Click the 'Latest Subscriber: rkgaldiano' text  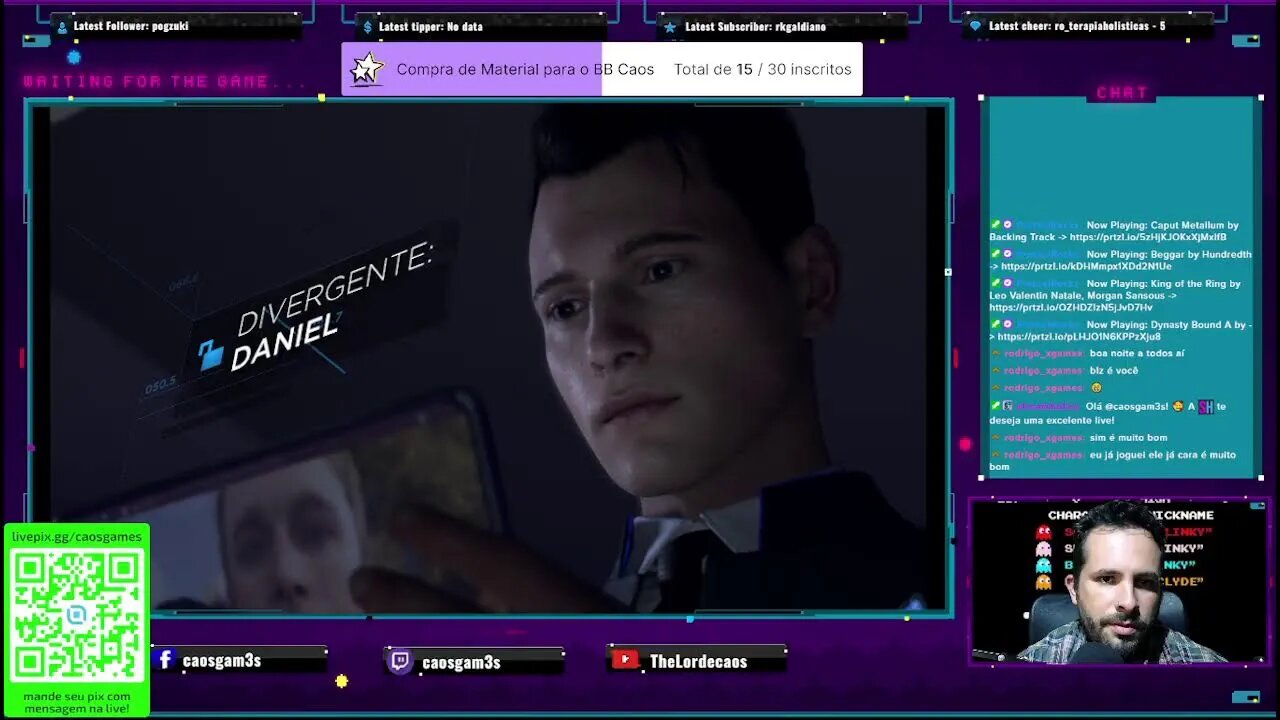click(755, 26)
